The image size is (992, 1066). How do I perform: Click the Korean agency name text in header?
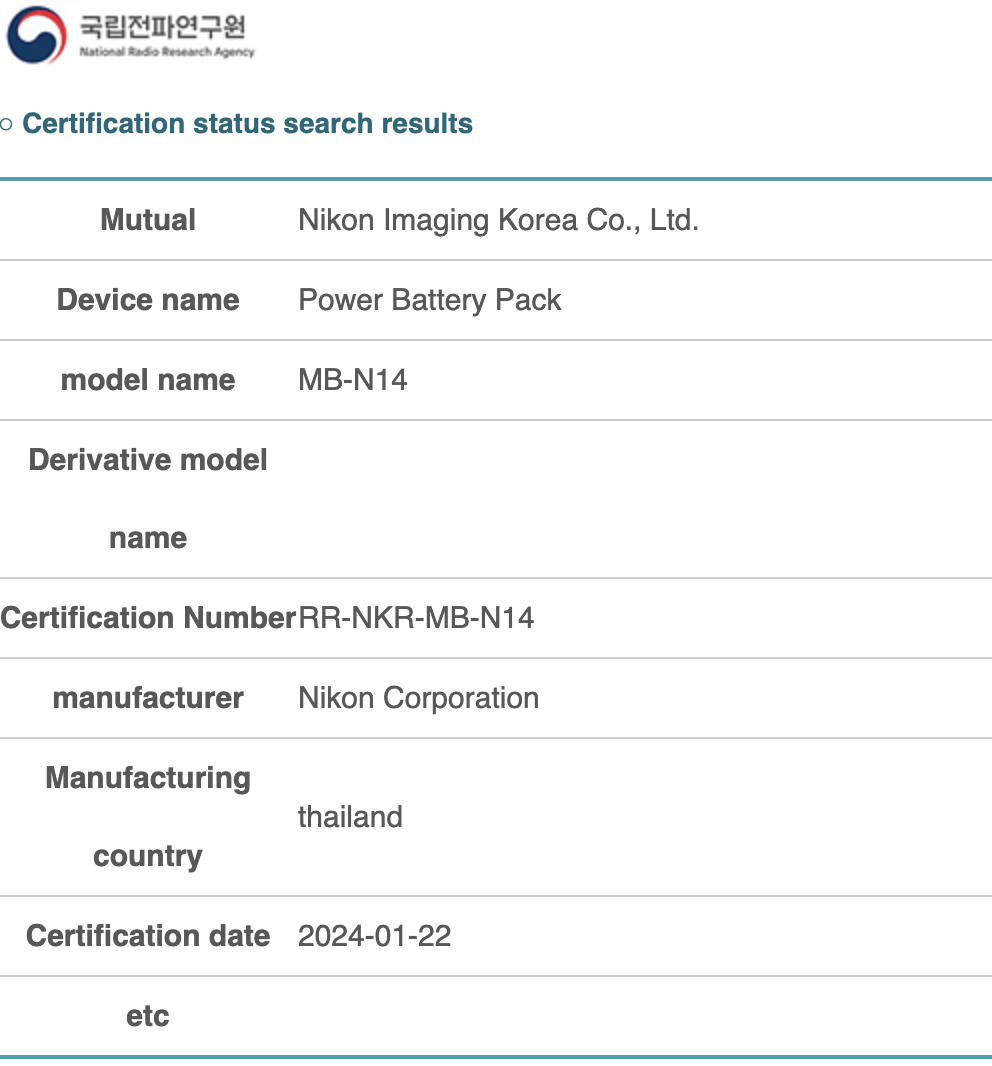tap(162, 26)
